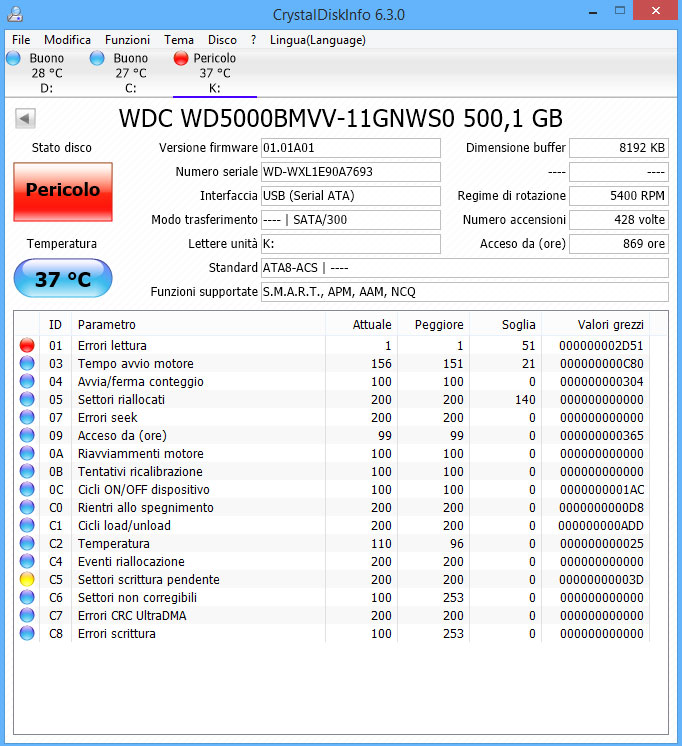The width and height of the screenshot is (682, 746).
Task: Click the blue status circle for Avvia/ferma conteggio
Action: pyautogui.click(x=27, y=381)
